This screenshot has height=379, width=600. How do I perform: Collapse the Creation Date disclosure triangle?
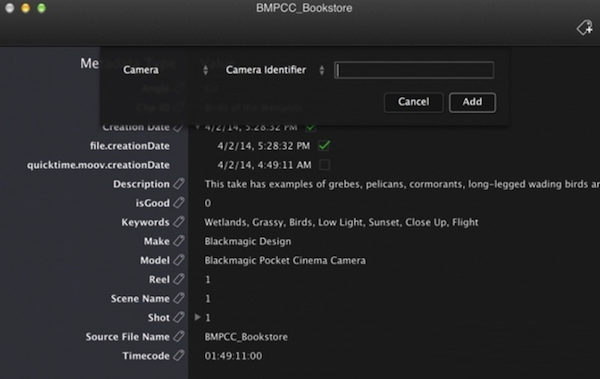(x=197, y=127)
